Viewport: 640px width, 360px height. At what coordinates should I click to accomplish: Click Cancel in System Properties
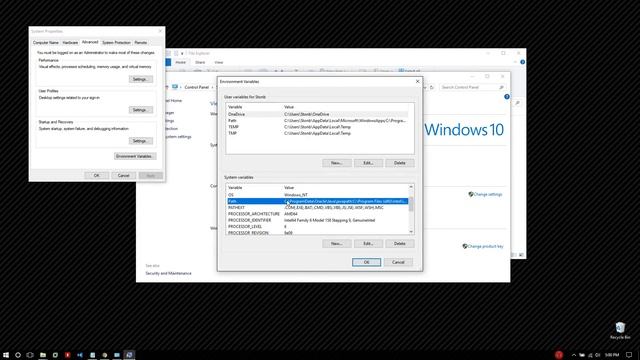(x=124, y=176)
